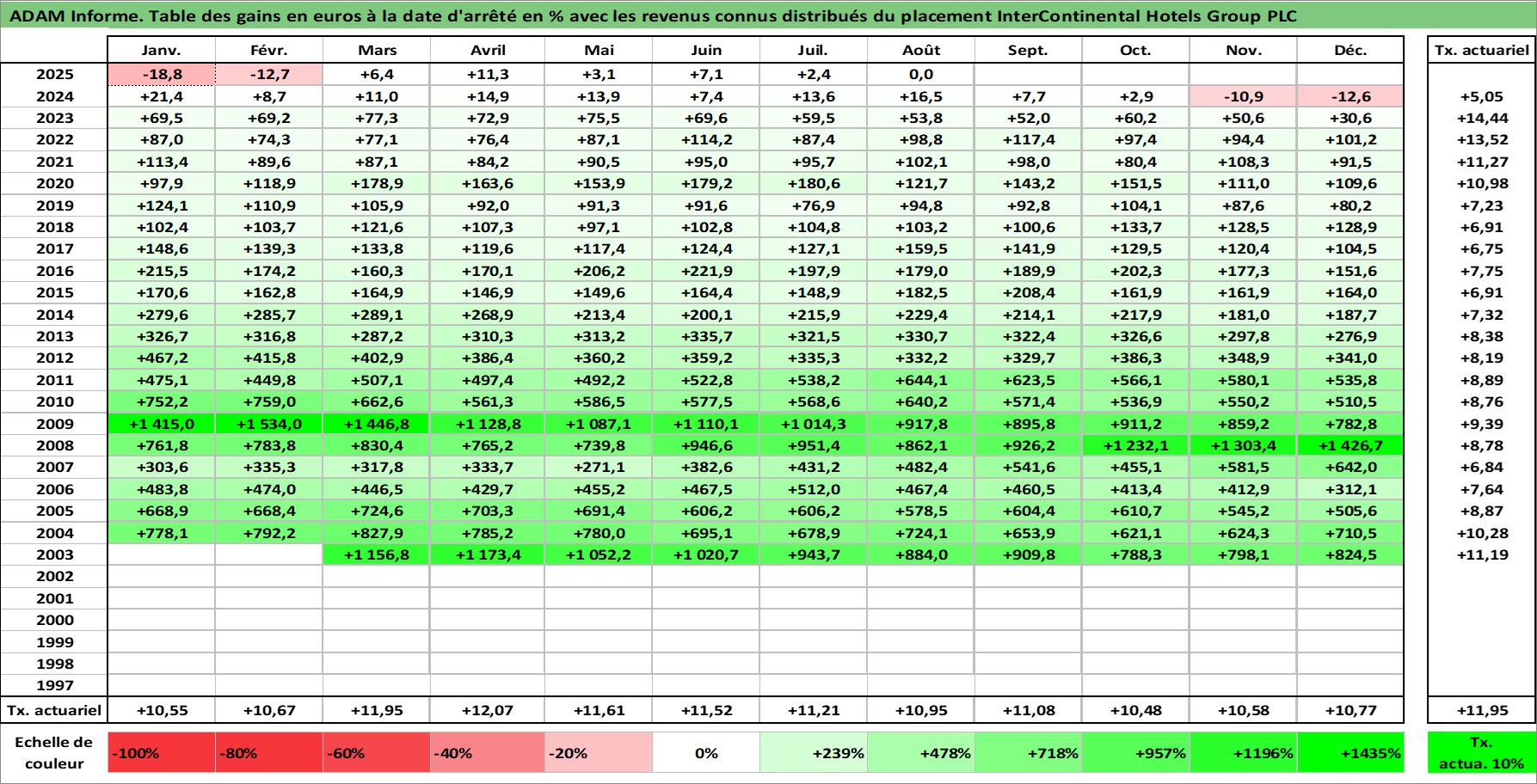Select the +1 173,4 cell in 2003
This screenshot has width=1537, height=784.
click(x=487, y=554)
